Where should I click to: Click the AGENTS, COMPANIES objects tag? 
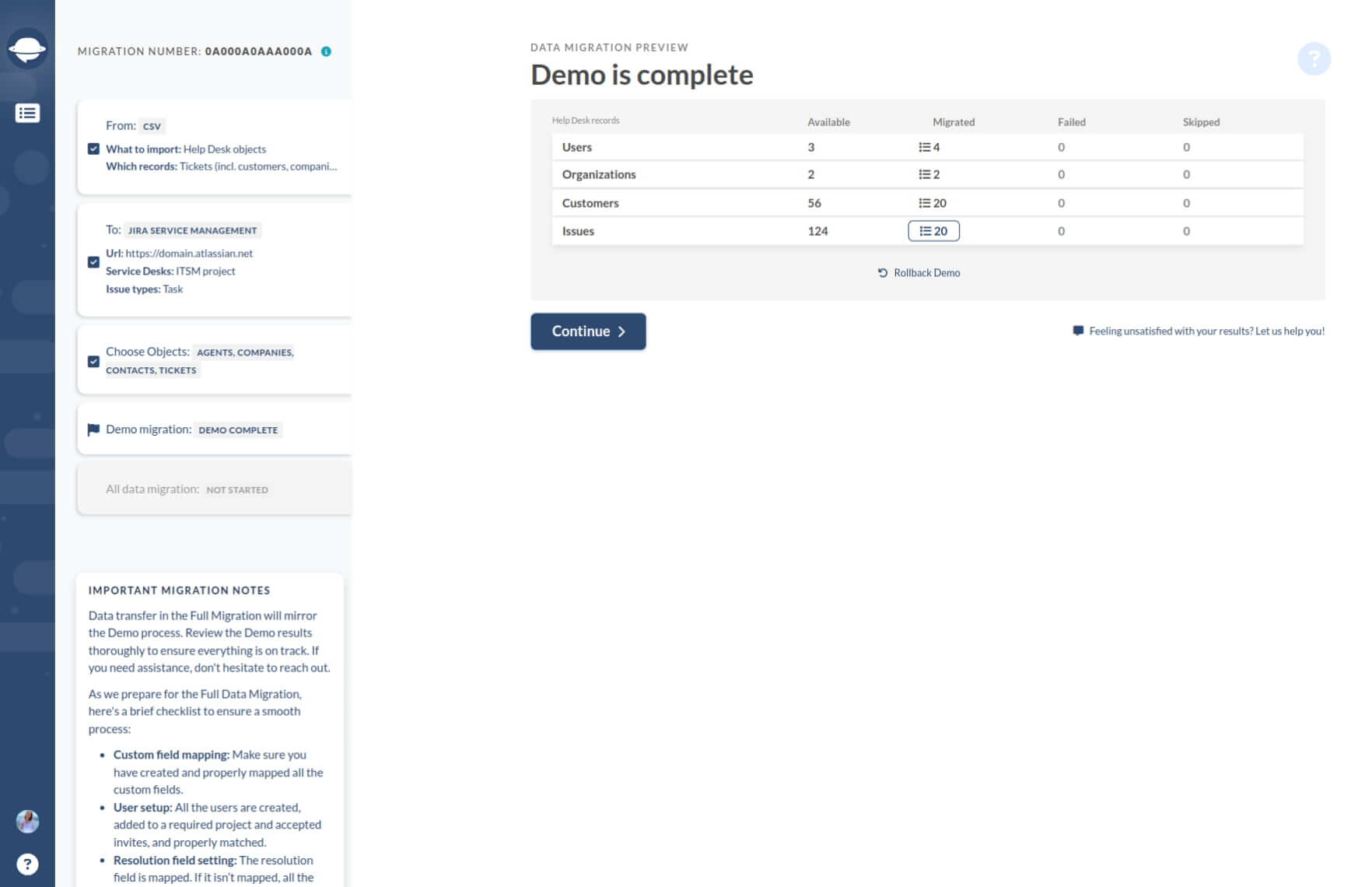pyautogui.click(x=245, y=352)
